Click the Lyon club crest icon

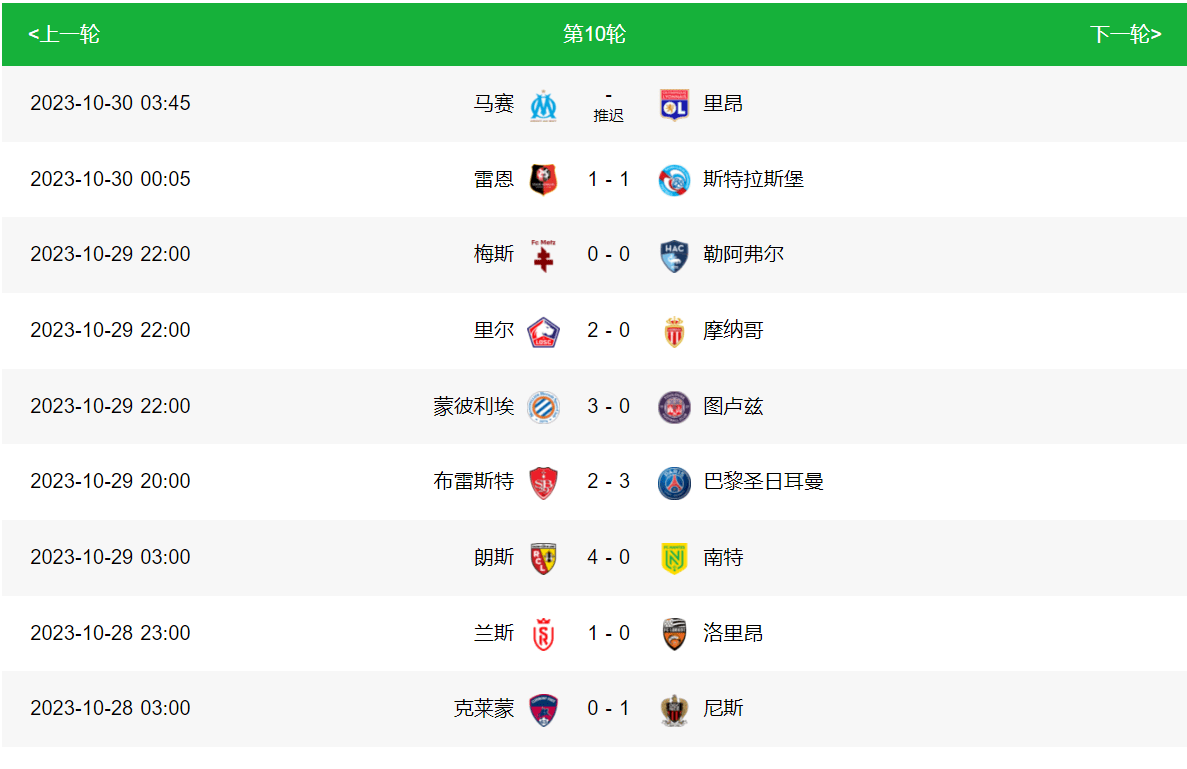pyautogui.click(x=674, y=104)
